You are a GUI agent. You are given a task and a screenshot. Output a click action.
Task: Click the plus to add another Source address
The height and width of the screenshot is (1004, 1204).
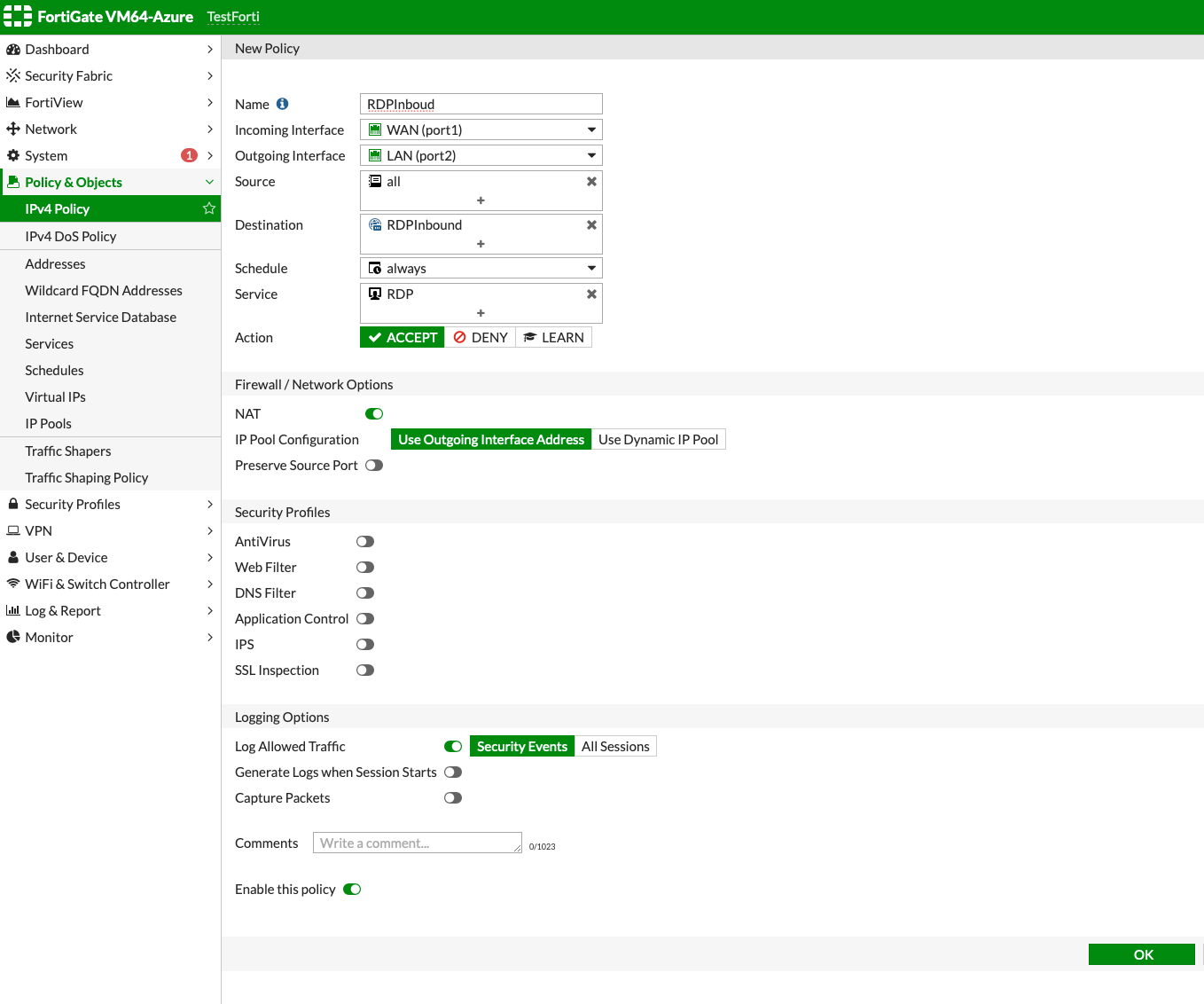point(481,200)
